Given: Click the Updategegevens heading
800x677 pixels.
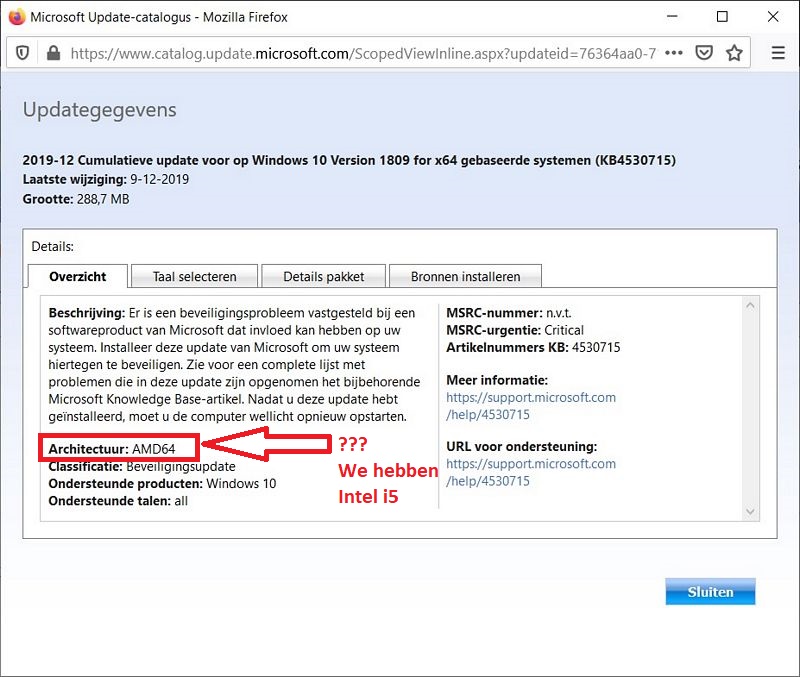Looking at the screenshot, I should point(99,110).
